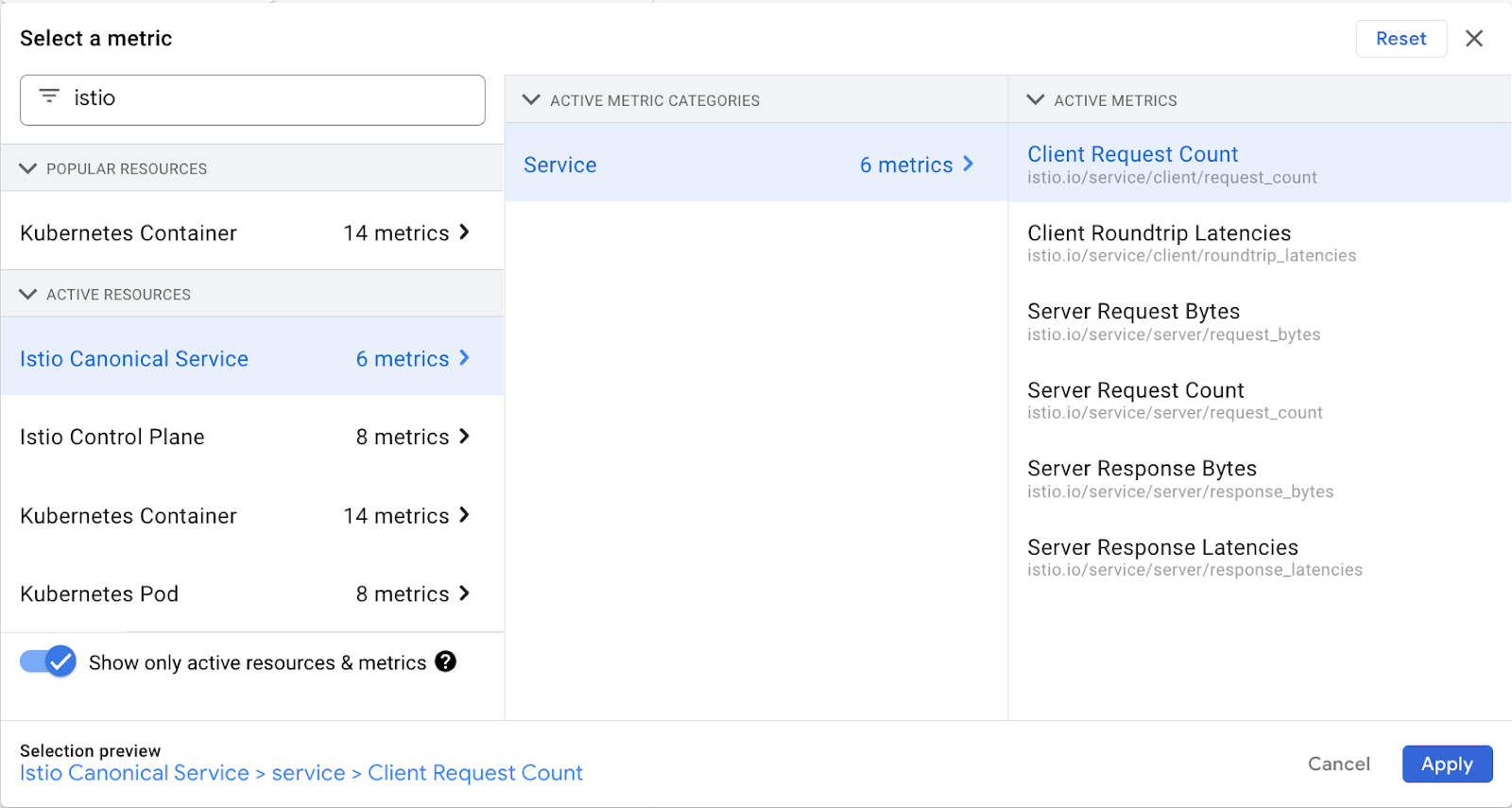The height and width of the screenshot is (808, 1512).
Task: Click the istio filter input field
Action: point(252,99)
